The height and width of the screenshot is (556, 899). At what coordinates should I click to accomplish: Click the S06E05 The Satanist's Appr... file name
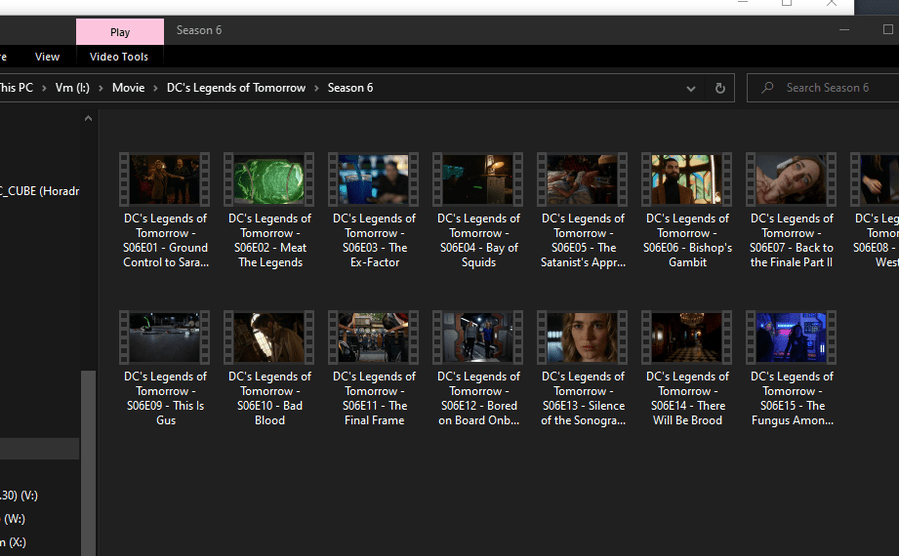coord(583,240)
